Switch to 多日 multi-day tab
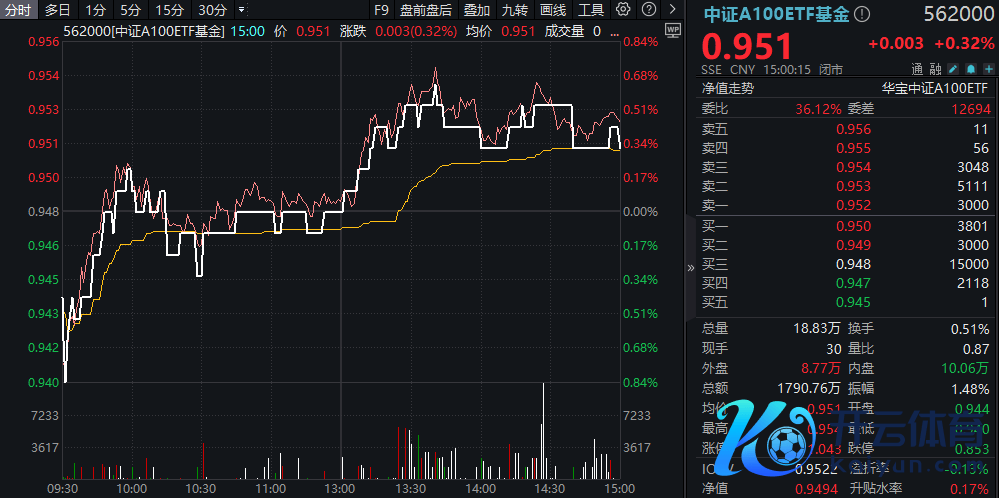 57,10
